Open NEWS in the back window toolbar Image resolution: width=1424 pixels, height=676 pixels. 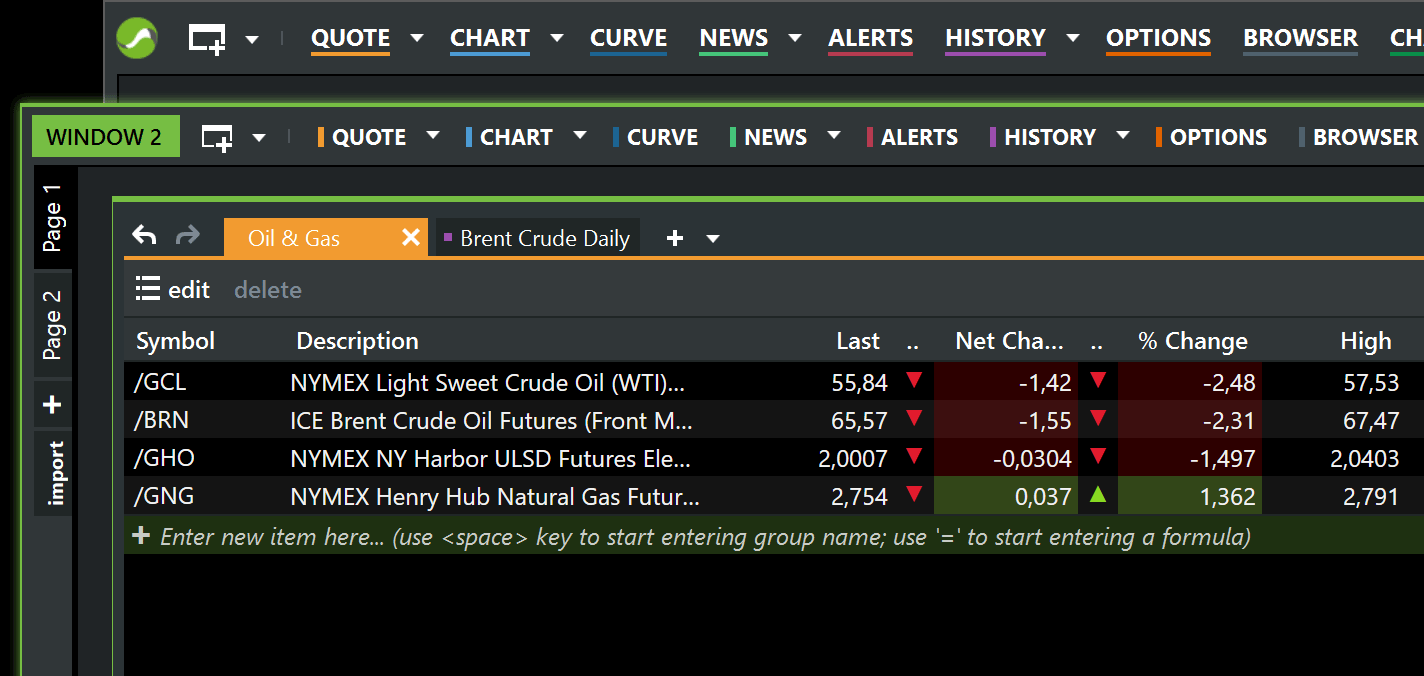point(734,38)
